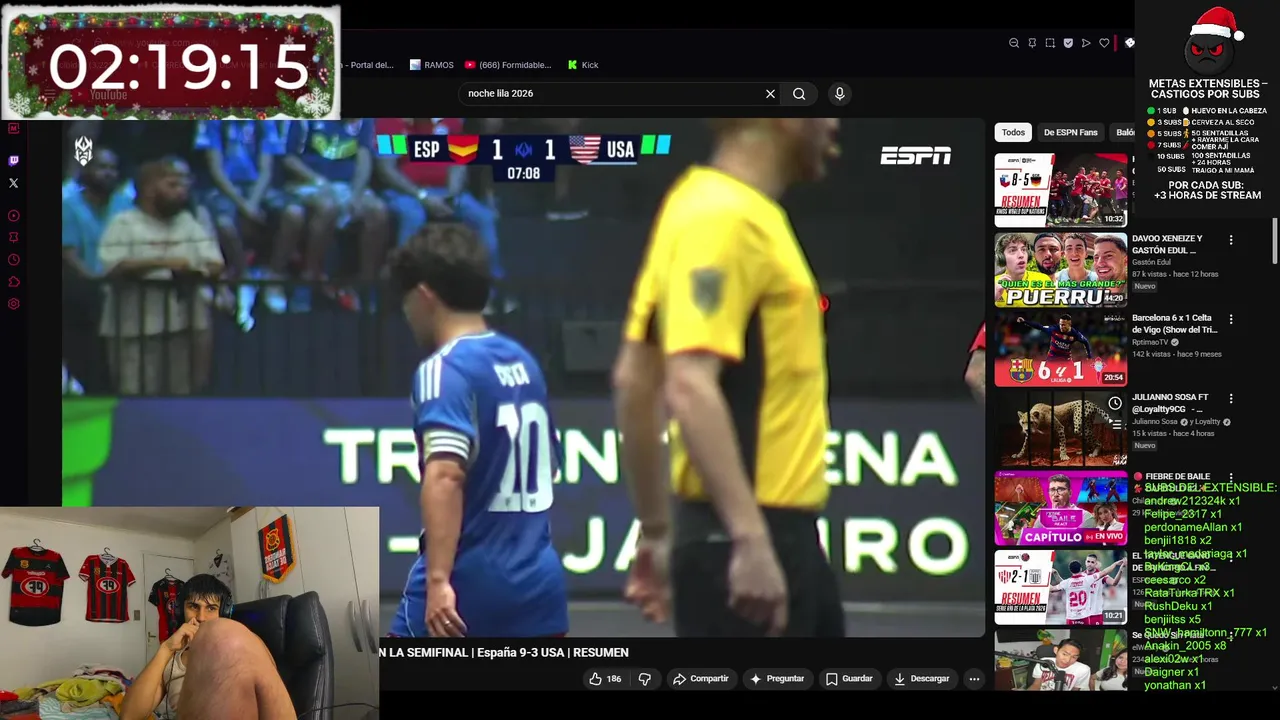The height and width of the screenshot is (720, 1280).
Task: Like the video (thumbs up, 186)
Action: click(x=605, y=679)
